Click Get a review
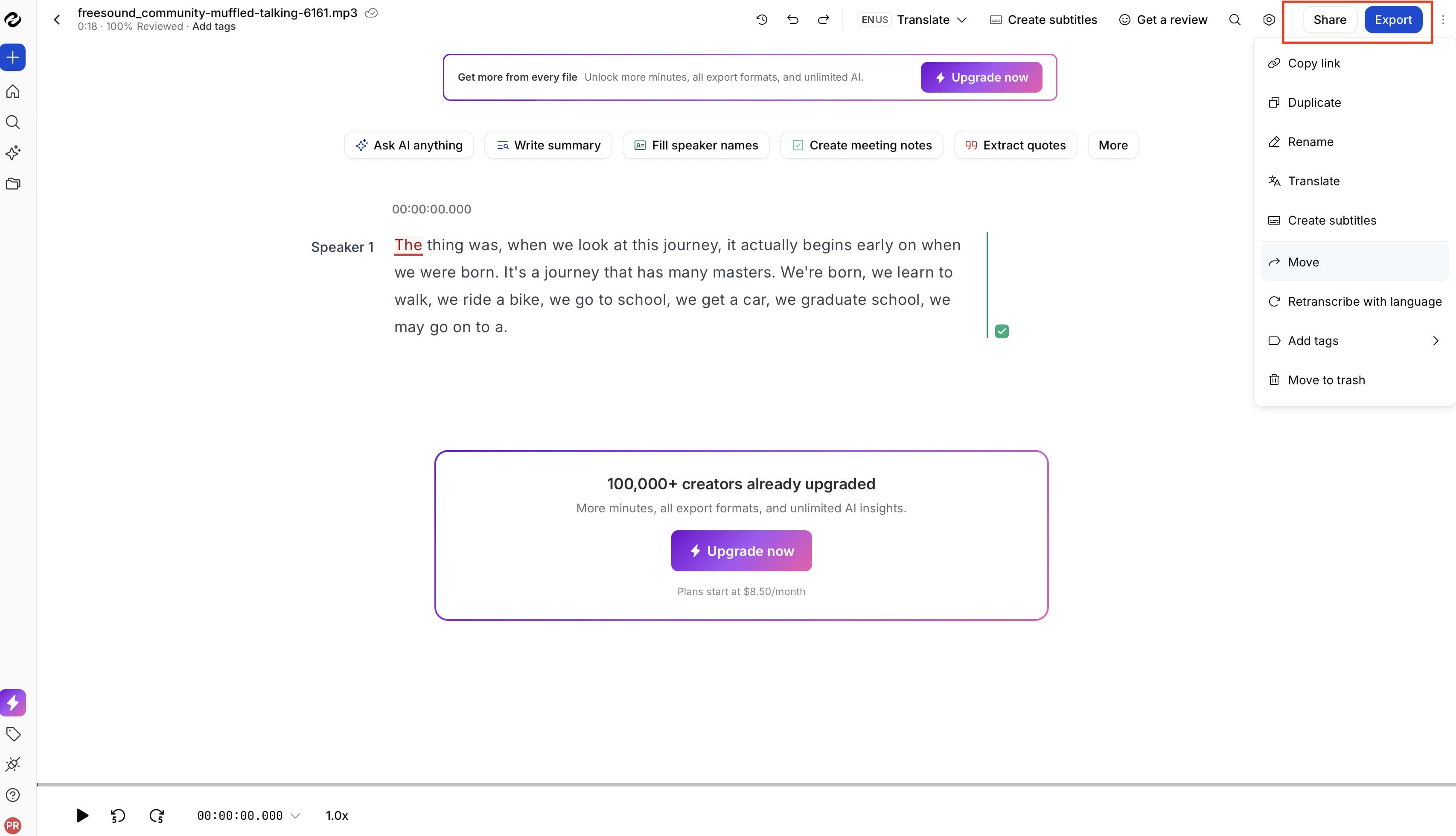 1163,20
